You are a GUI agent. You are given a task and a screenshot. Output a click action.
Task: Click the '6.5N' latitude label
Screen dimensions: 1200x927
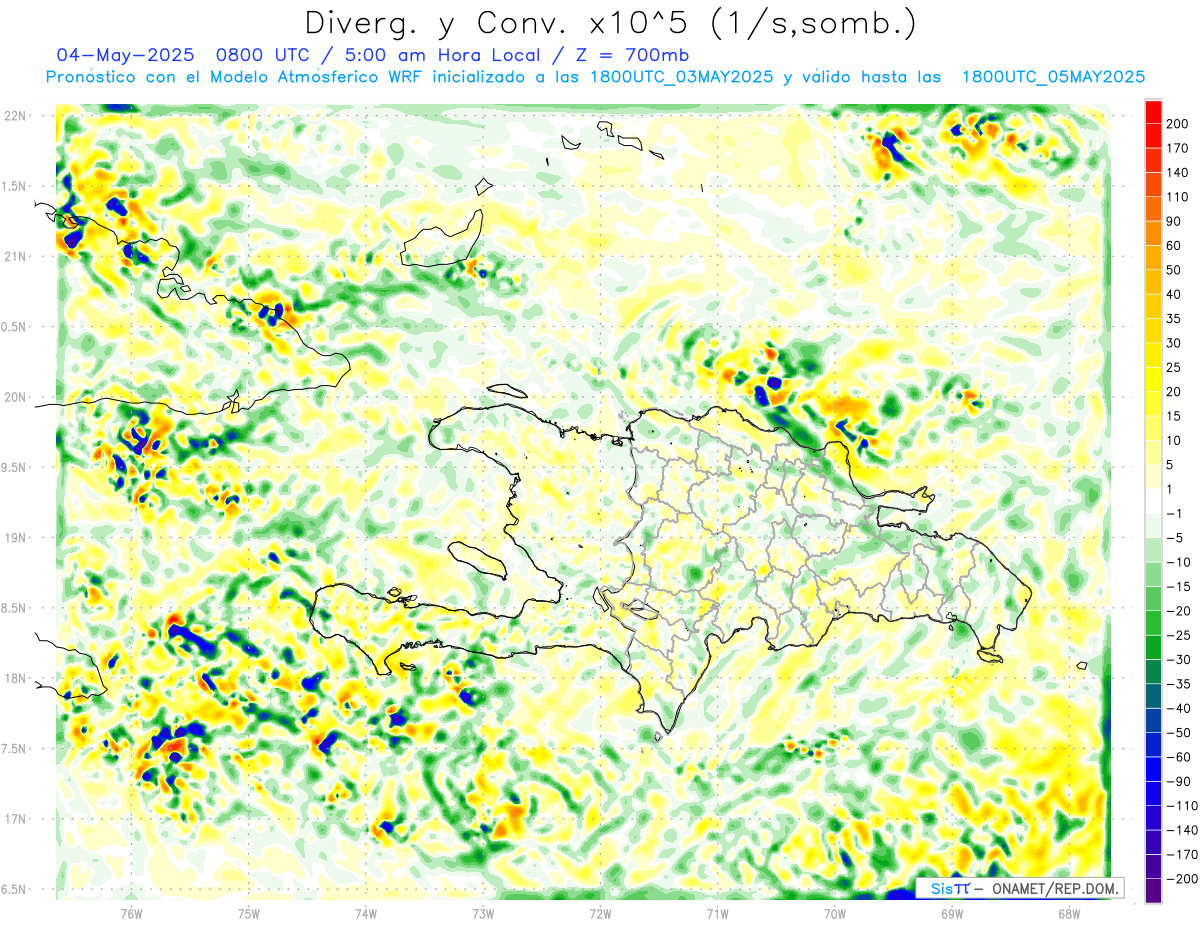tap(15, 889)
